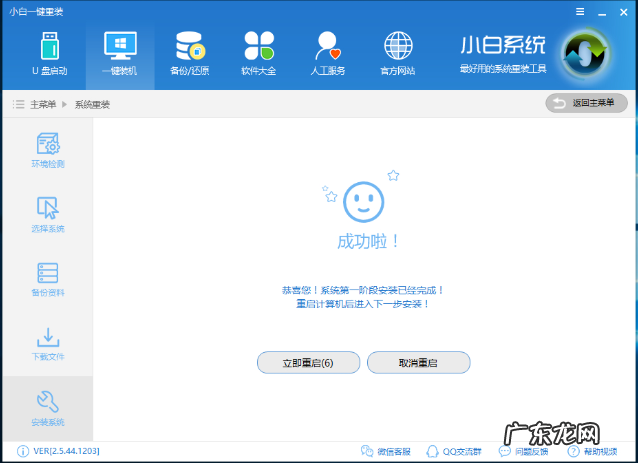This screenshot has height=463, width=638.
Task: Open 微信客服 WeChat support link
Action: coord(386,451)
